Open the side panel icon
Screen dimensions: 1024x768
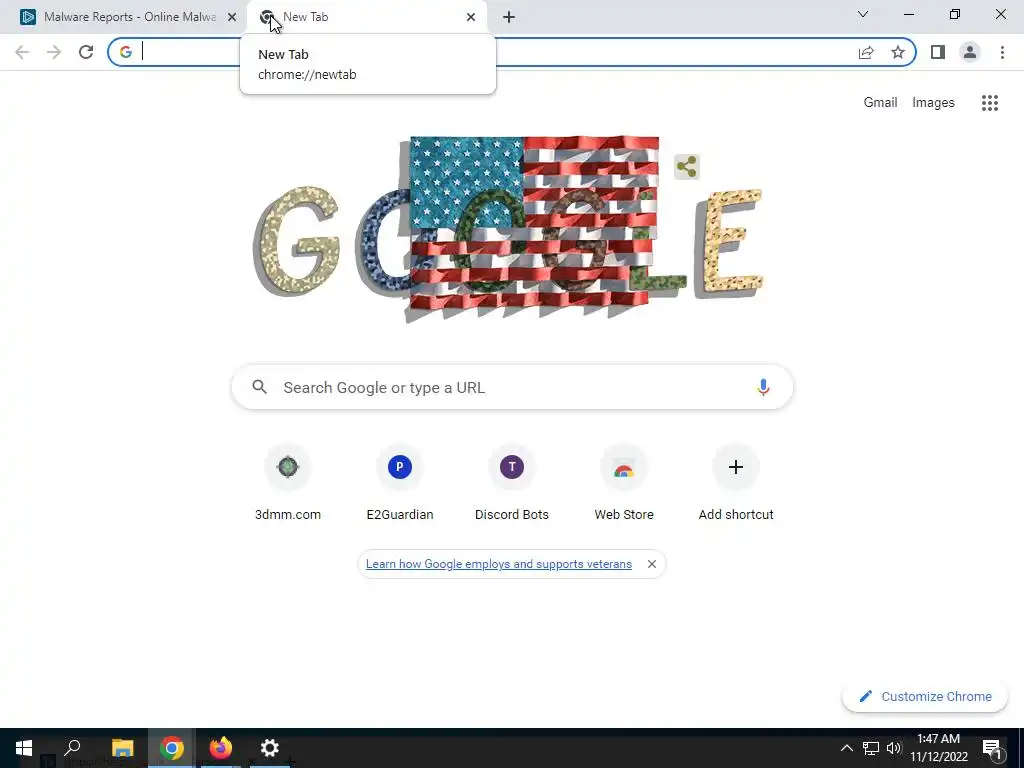tap(938, 52)
